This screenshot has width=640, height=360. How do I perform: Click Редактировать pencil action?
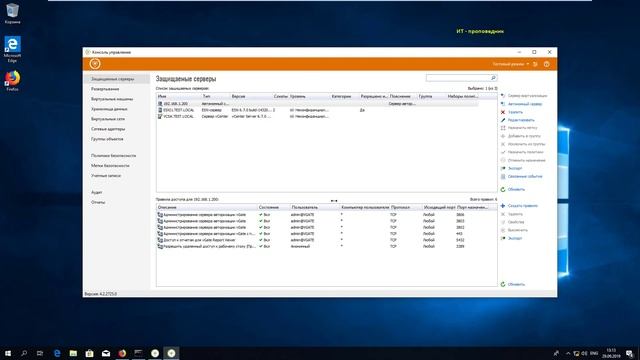[x=518, y=120]
